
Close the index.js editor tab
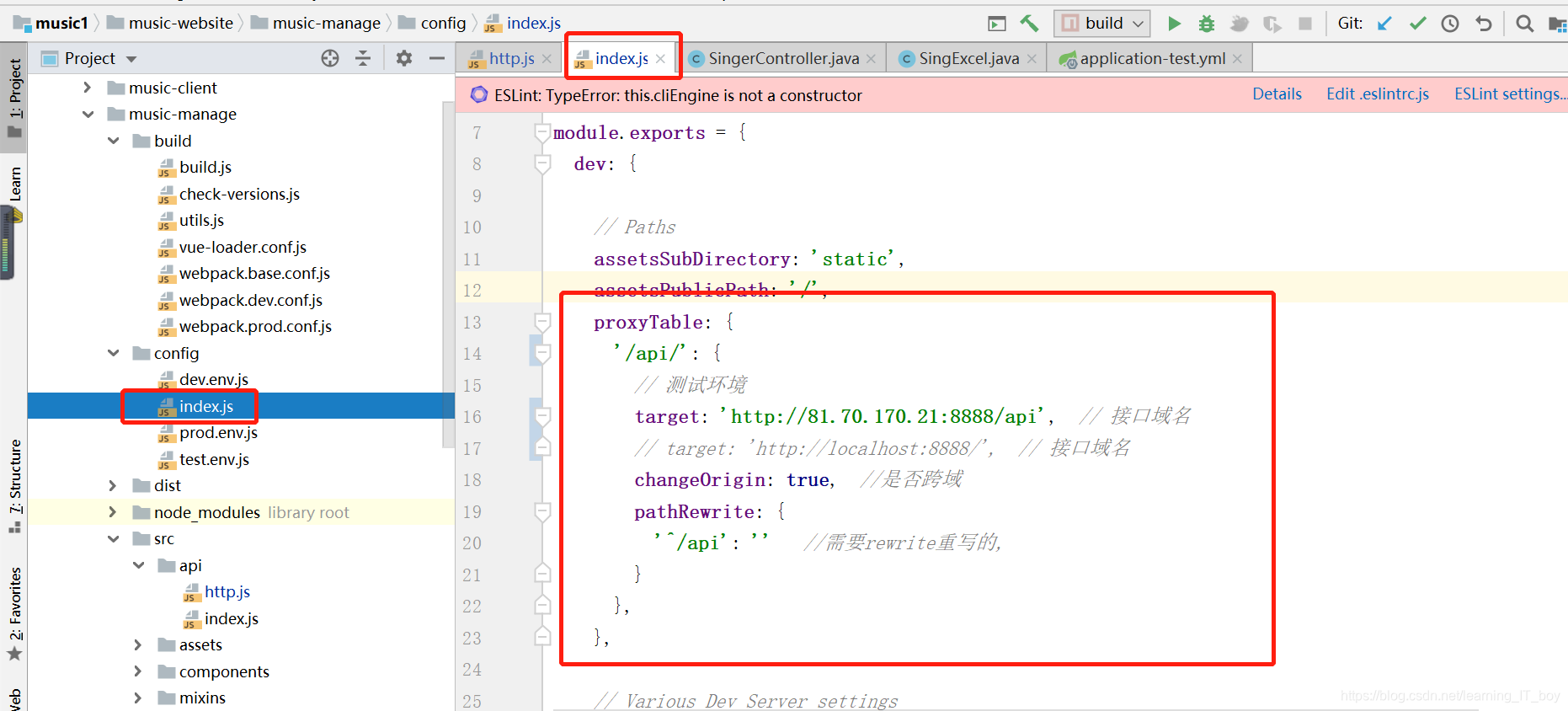(661, 59)
